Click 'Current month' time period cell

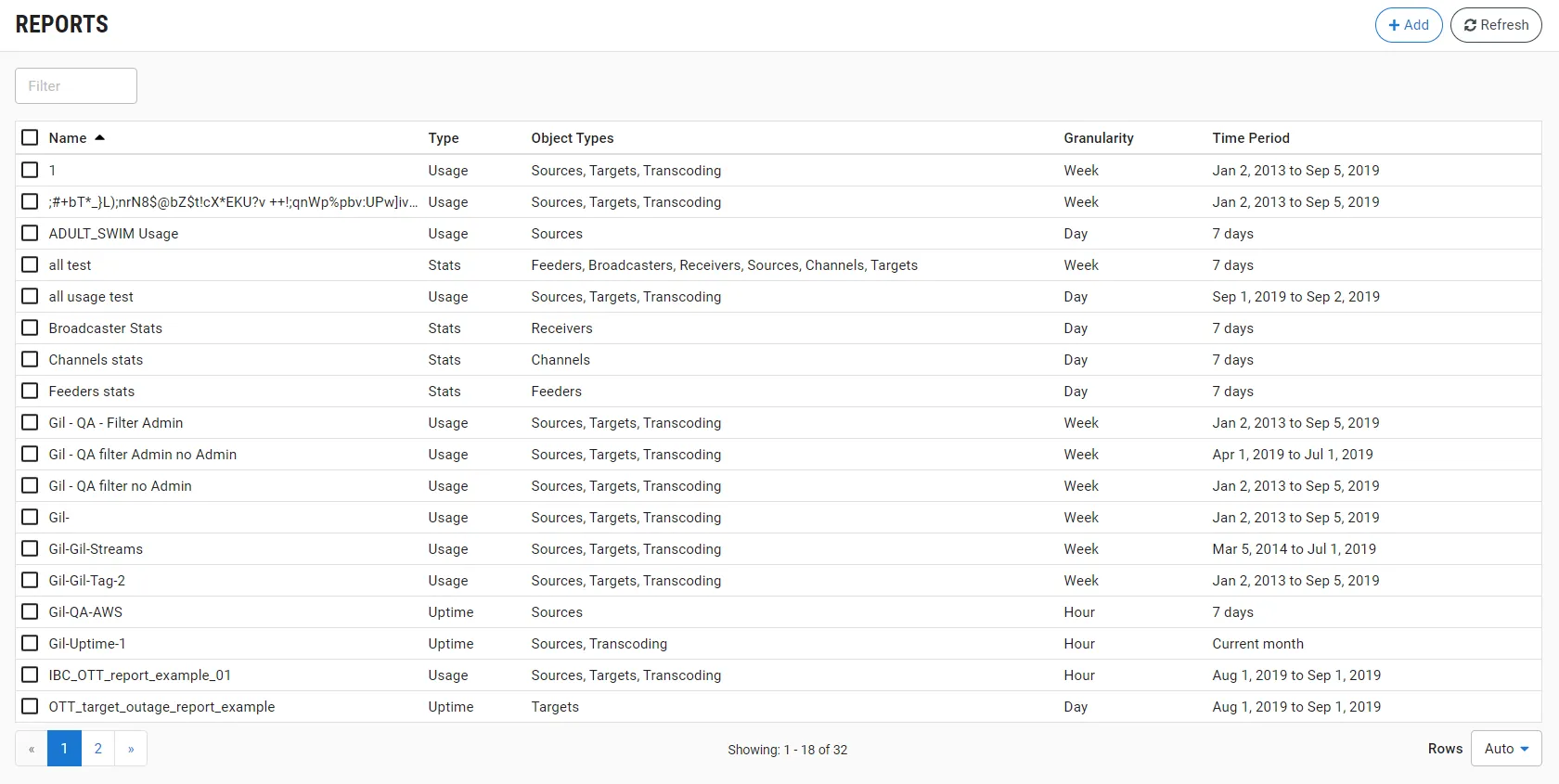1257,644
